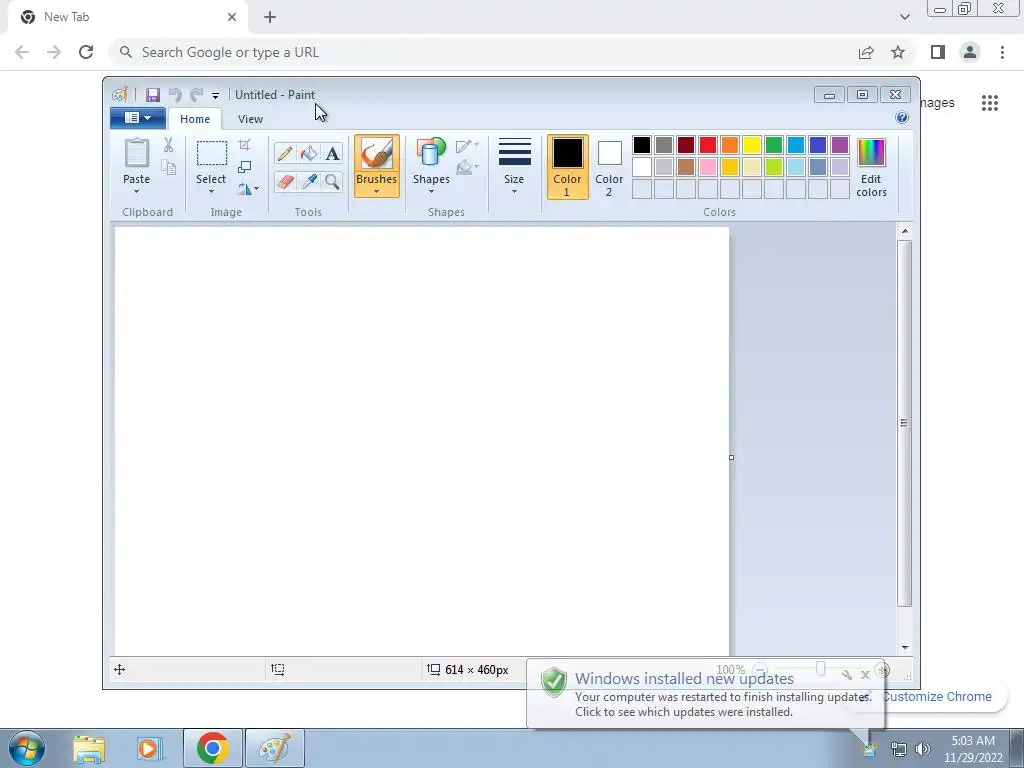Switch to the Home ribbon tab
The height and width of the screenshot is (768, 1024).
tap(195, 119)
